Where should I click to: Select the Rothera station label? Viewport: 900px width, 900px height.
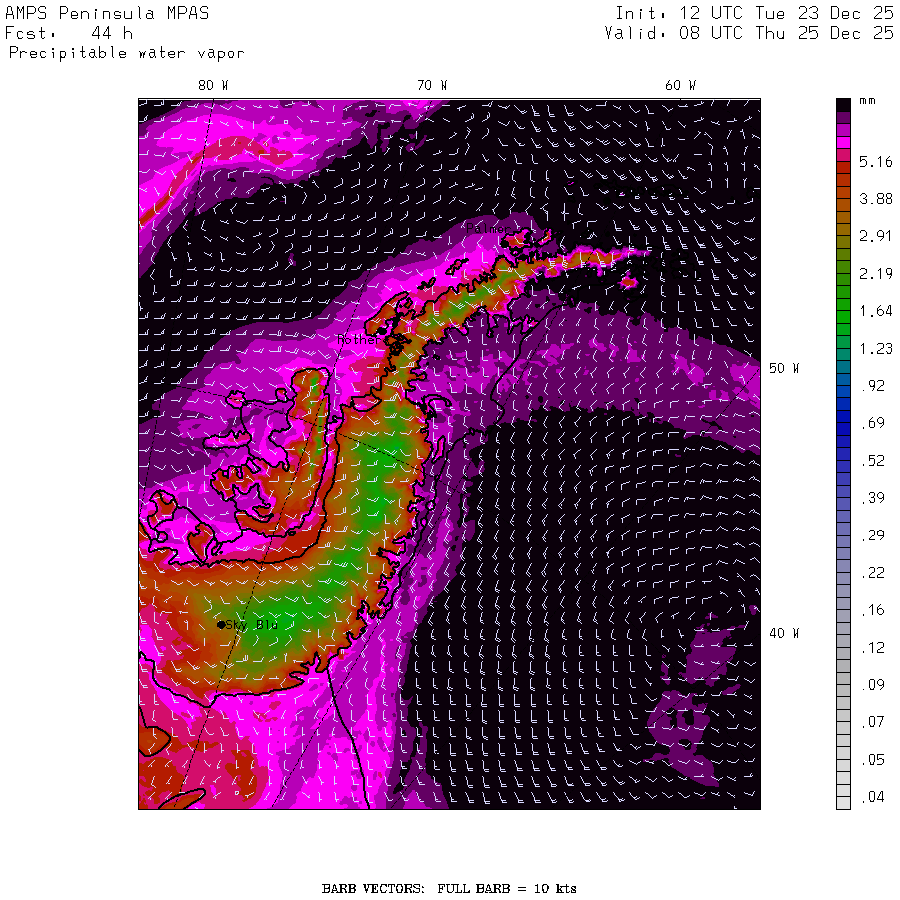point(358,339)
